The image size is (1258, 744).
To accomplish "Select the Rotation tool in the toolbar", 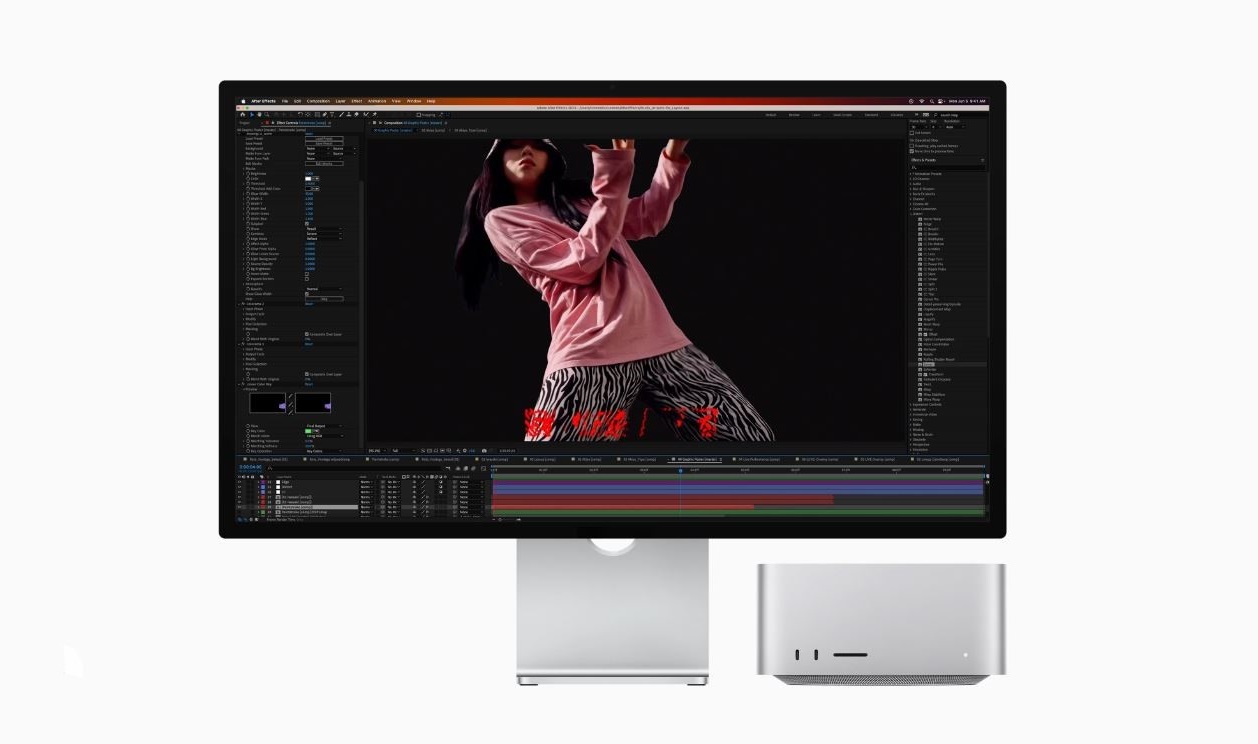I will tap(300, 115).
